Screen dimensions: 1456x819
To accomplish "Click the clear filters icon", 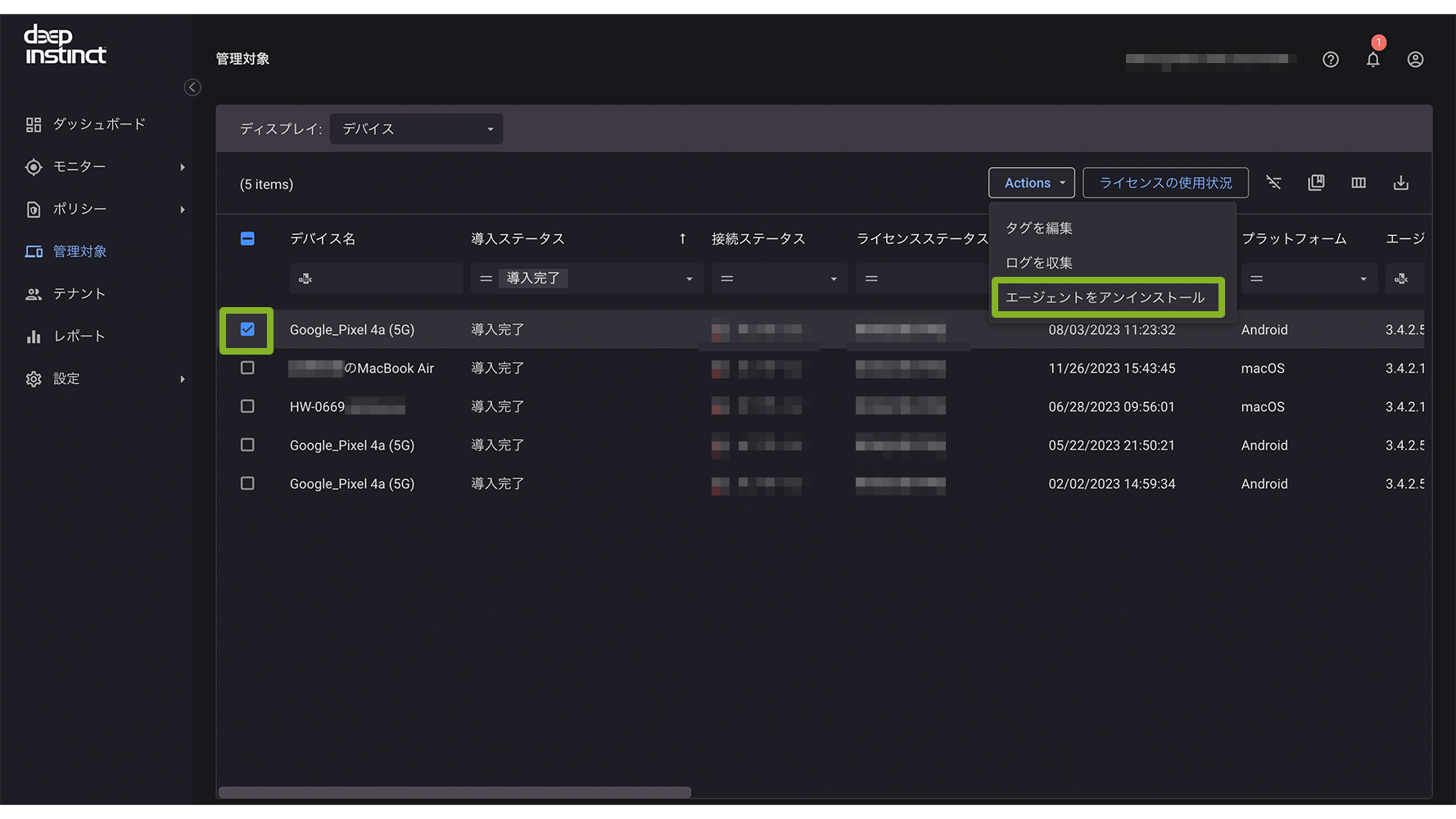I will (1273, 183).
